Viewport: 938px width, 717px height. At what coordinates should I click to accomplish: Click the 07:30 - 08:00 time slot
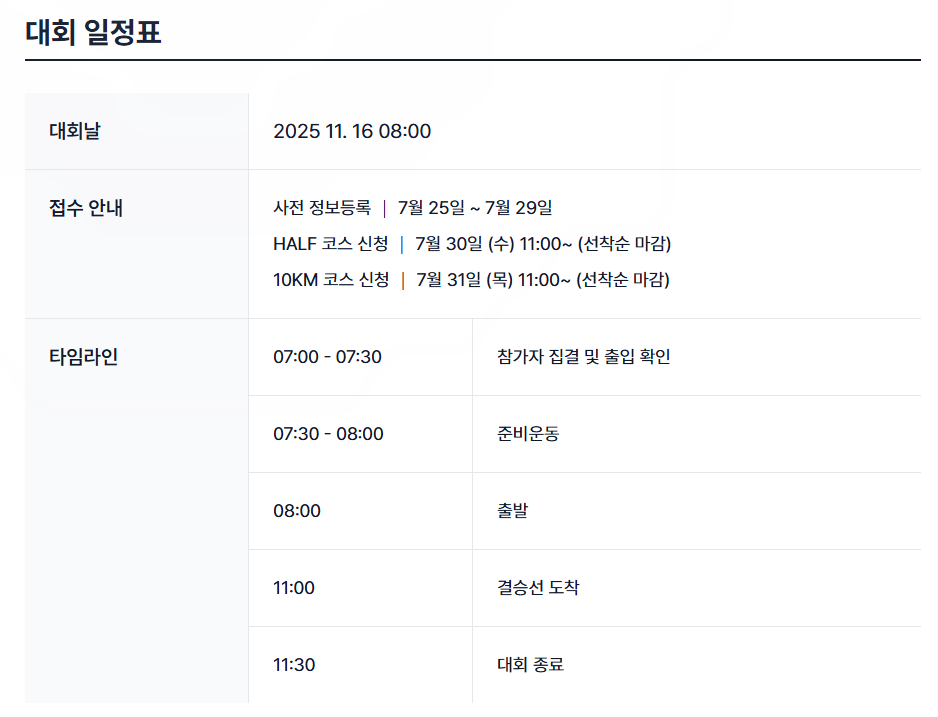tap(328, 434)
